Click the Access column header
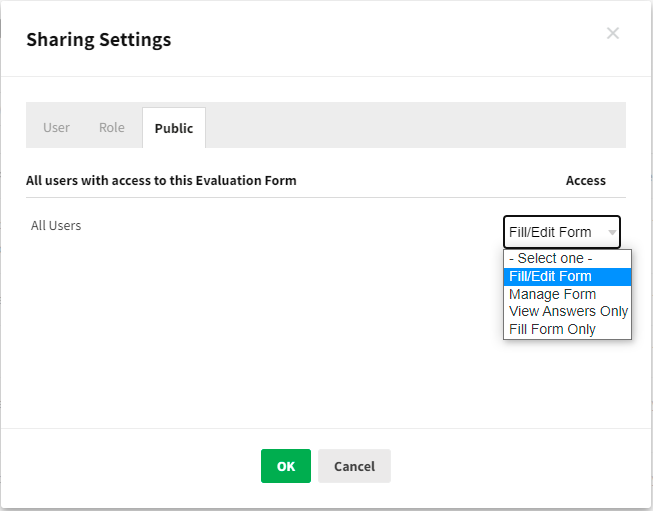 pos(585,181)
